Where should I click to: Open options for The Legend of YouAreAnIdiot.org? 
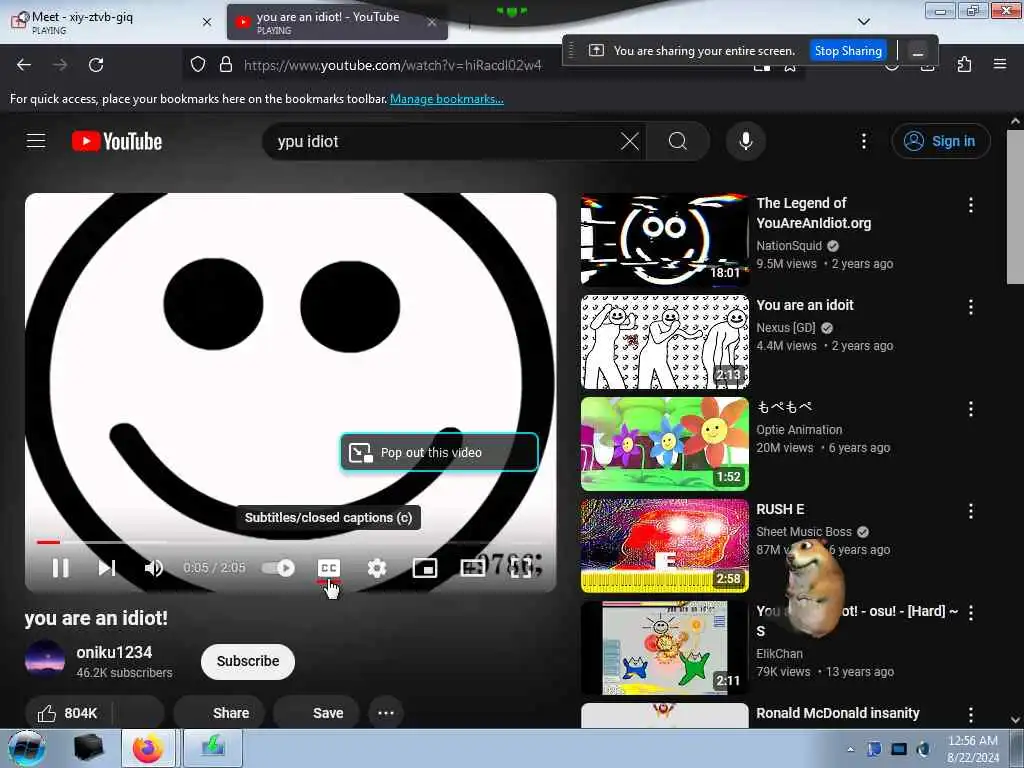coord(971,205)
